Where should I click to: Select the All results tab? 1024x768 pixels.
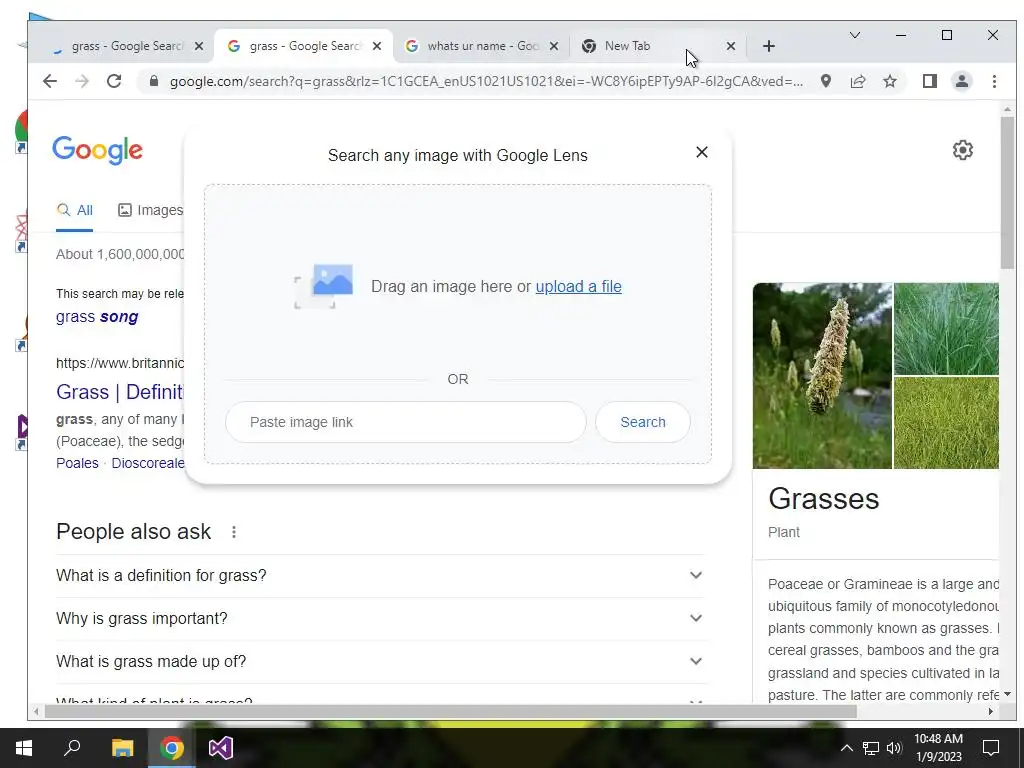coord(74,210)
